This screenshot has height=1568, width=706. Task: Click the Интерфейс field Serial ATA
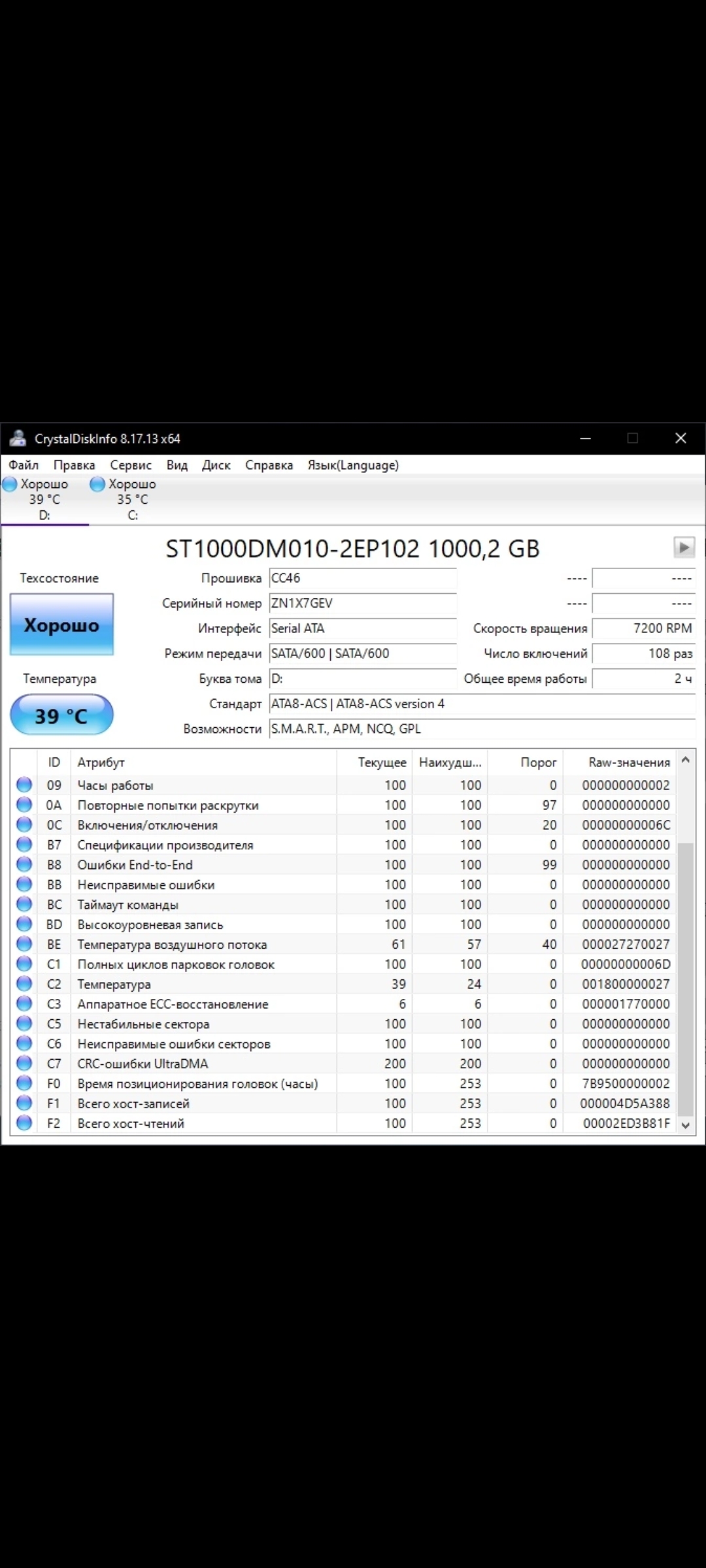tap(363, 629)
